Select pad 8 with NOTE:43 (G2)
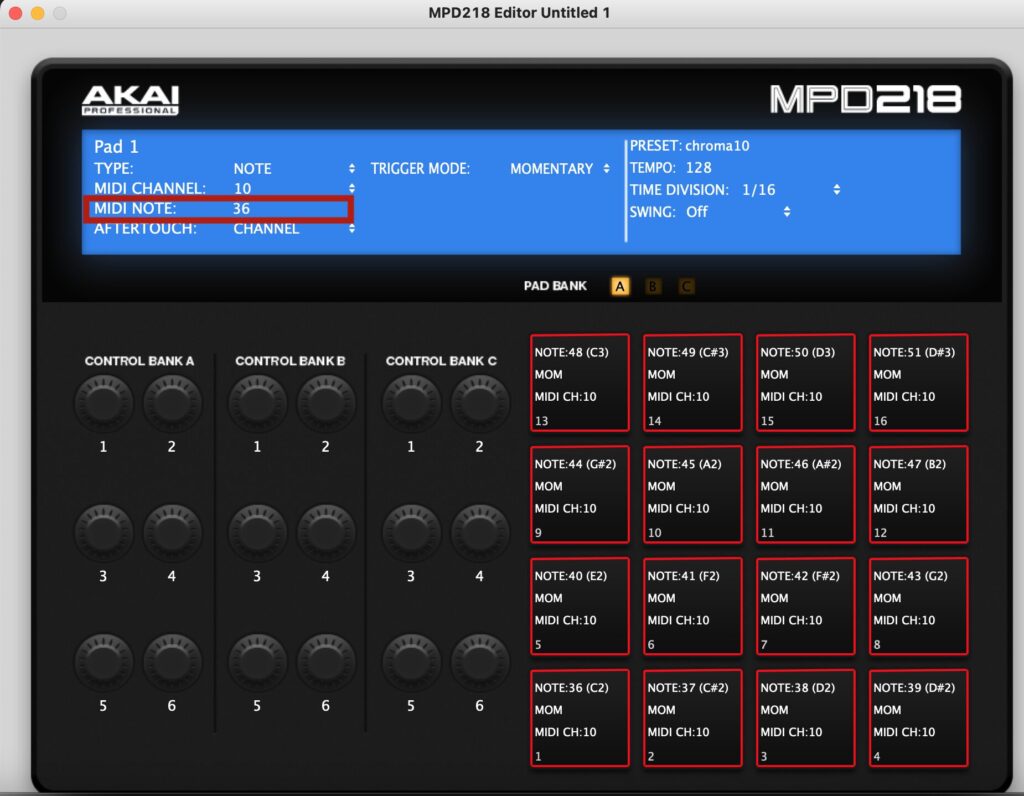 (919, 606)
